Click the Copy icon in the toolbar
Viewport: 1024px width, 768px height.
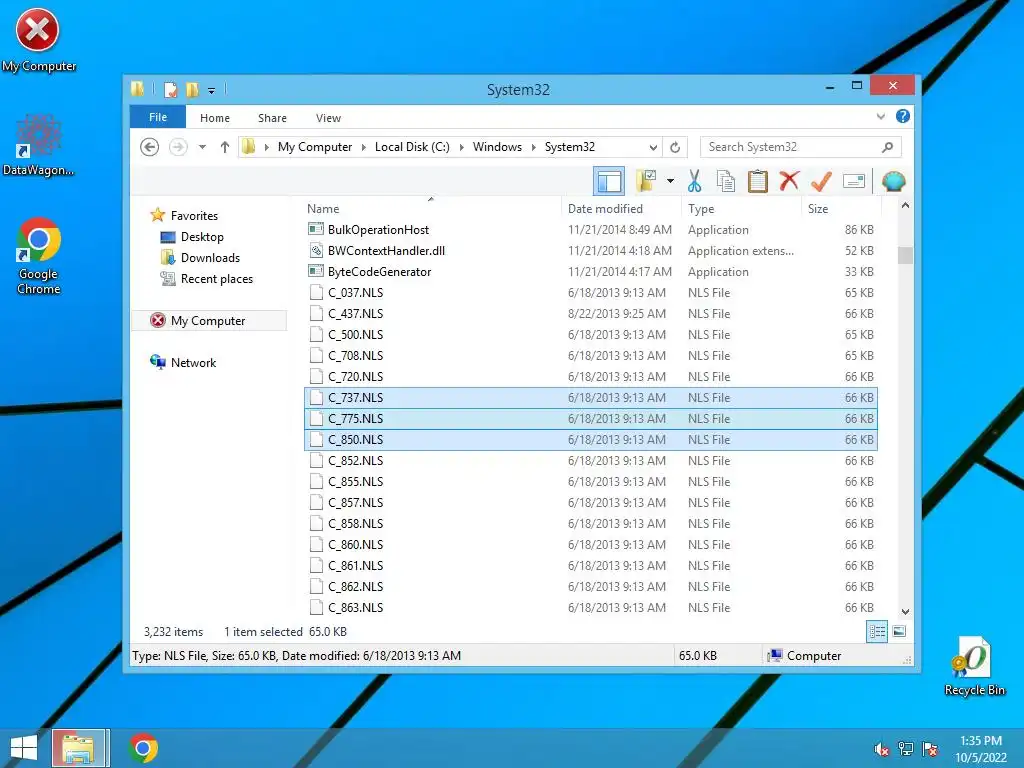(726, 181)
